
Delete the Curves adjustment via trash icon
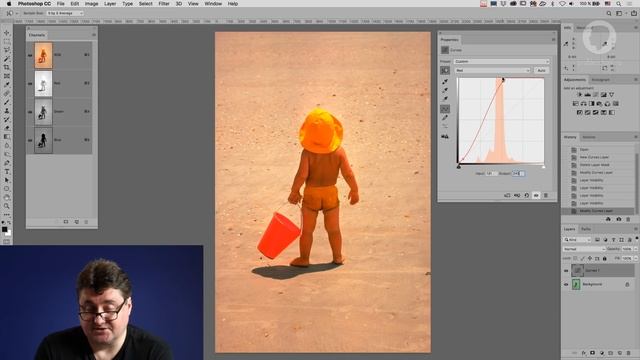pyautogui.click(x=546, y=196)
